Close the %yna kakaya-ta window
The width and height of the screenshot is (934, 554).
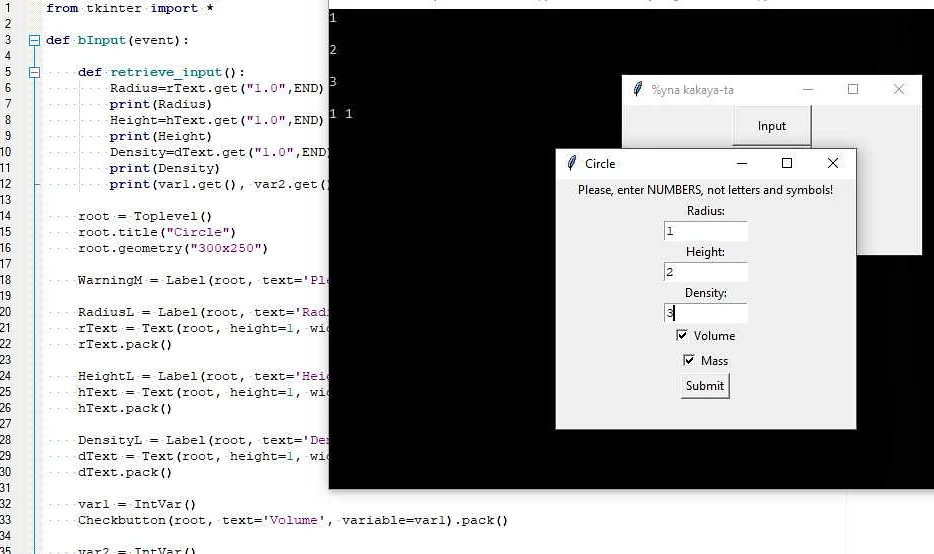[898, 90]
